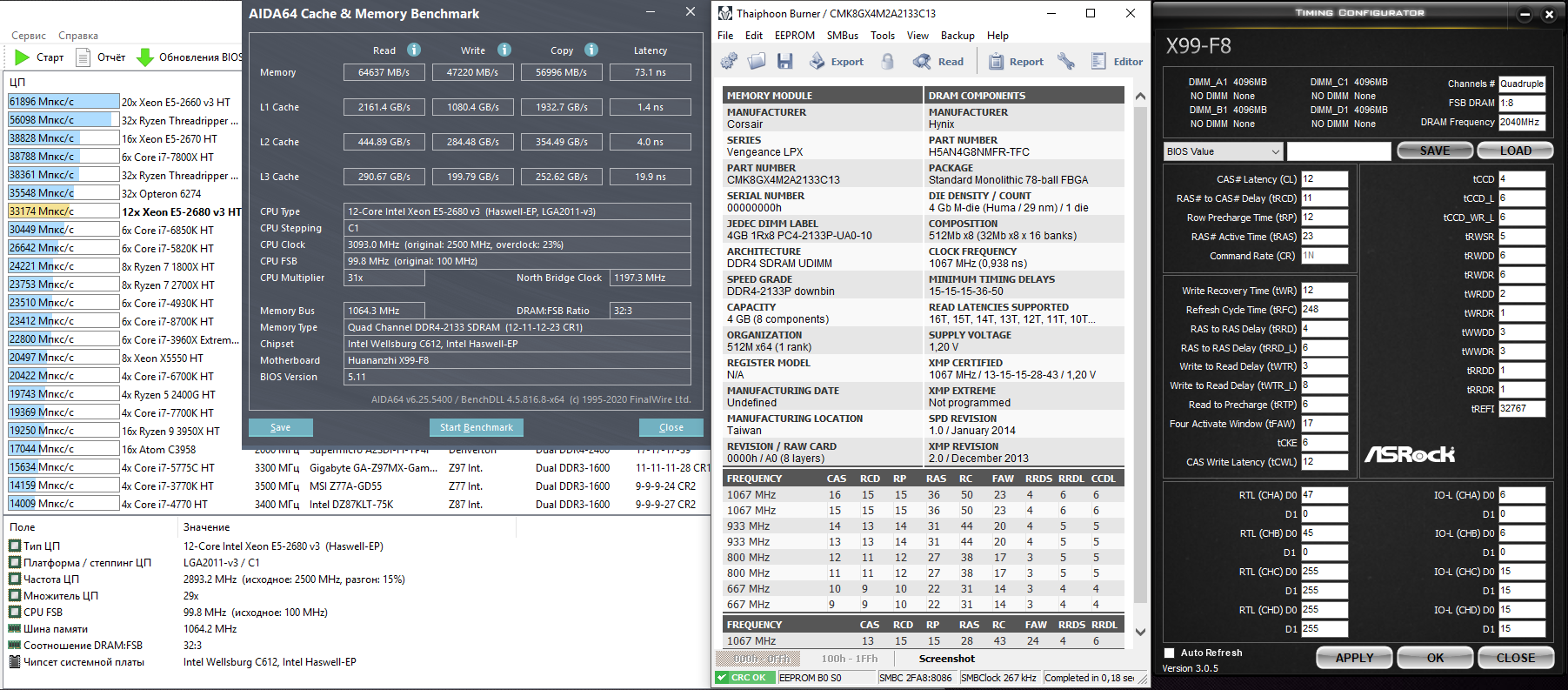Viewport: 1568px width, 690px height.
Task: Click the Copy column info icon
Action: 591,50
